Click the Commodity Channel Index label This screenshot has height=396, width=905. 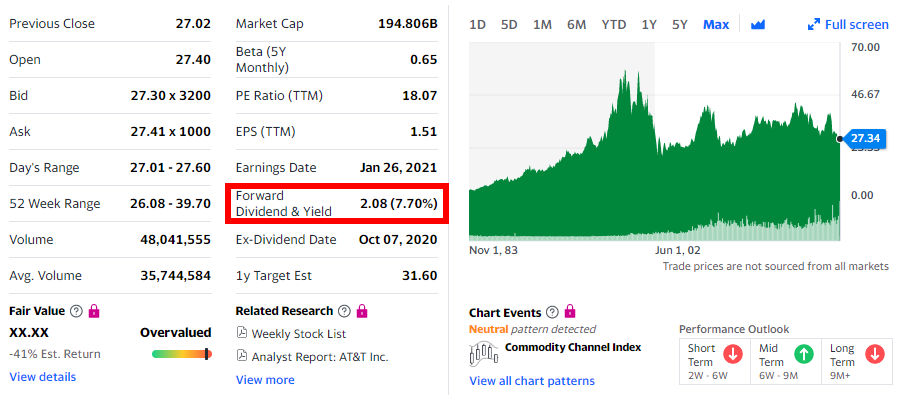573,348
